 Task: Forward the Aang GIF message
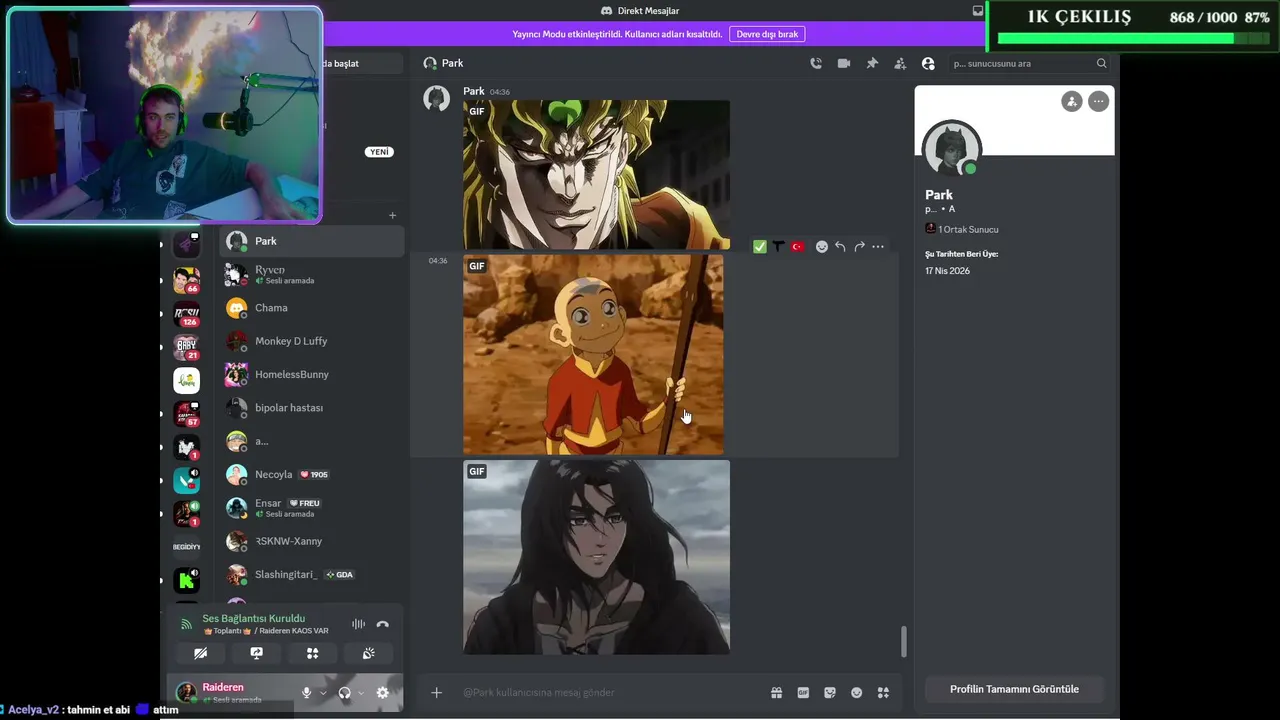859,247
